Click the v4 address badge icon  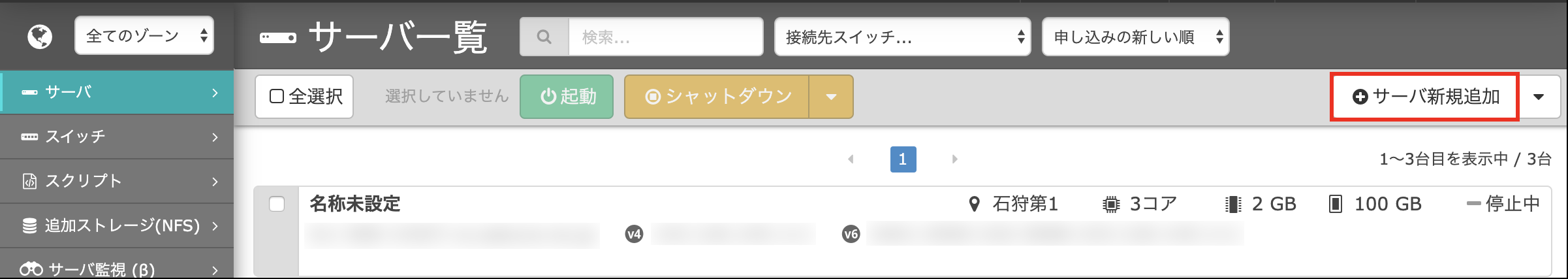pos(634,234)
